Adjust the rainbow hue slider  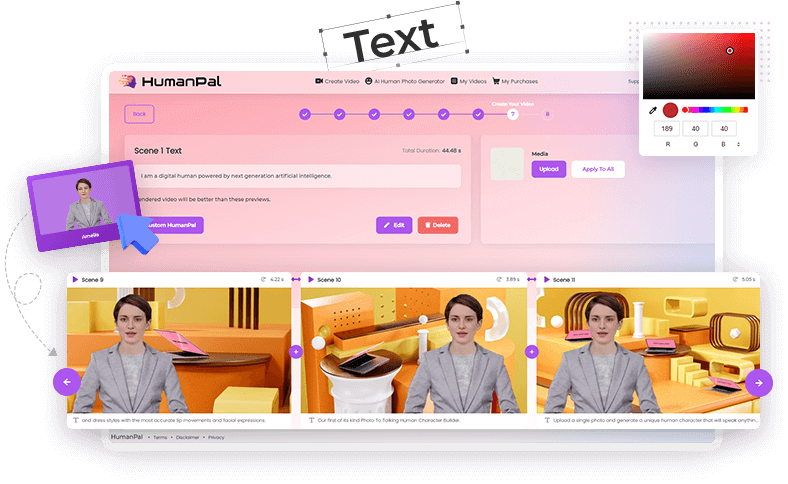click(x=715, y=110)
